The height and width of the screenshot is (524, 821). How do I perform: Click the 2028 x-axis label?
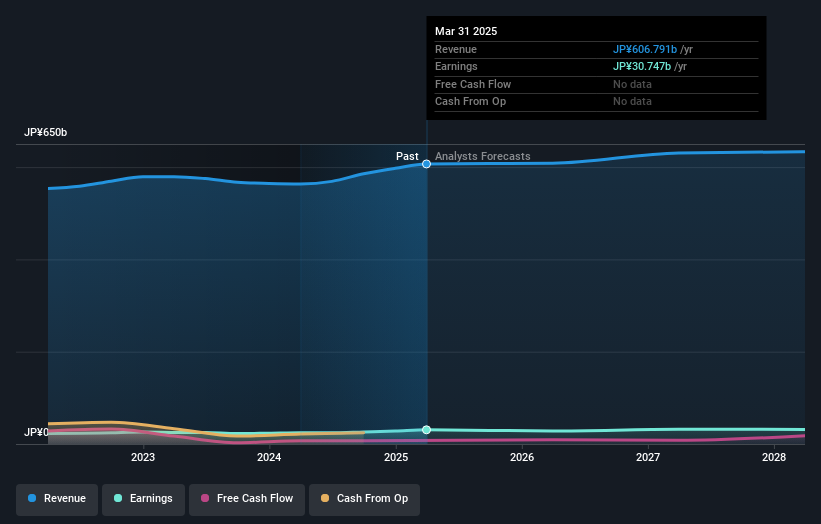tap(774, 457)
